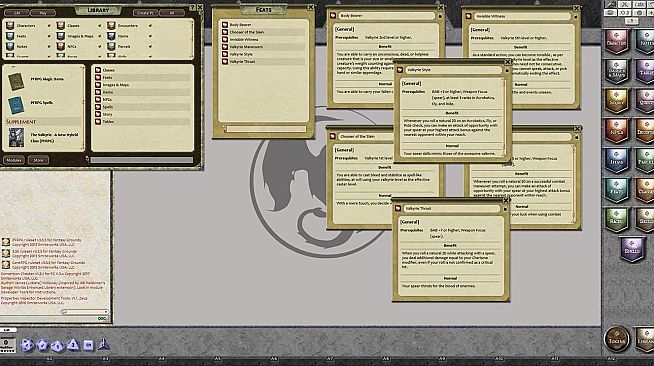Image resolution: width=654 pixels, height=366 pixels.
Task: Pick the d4 die
Action: pyautogui.click(x=103, y=344)
